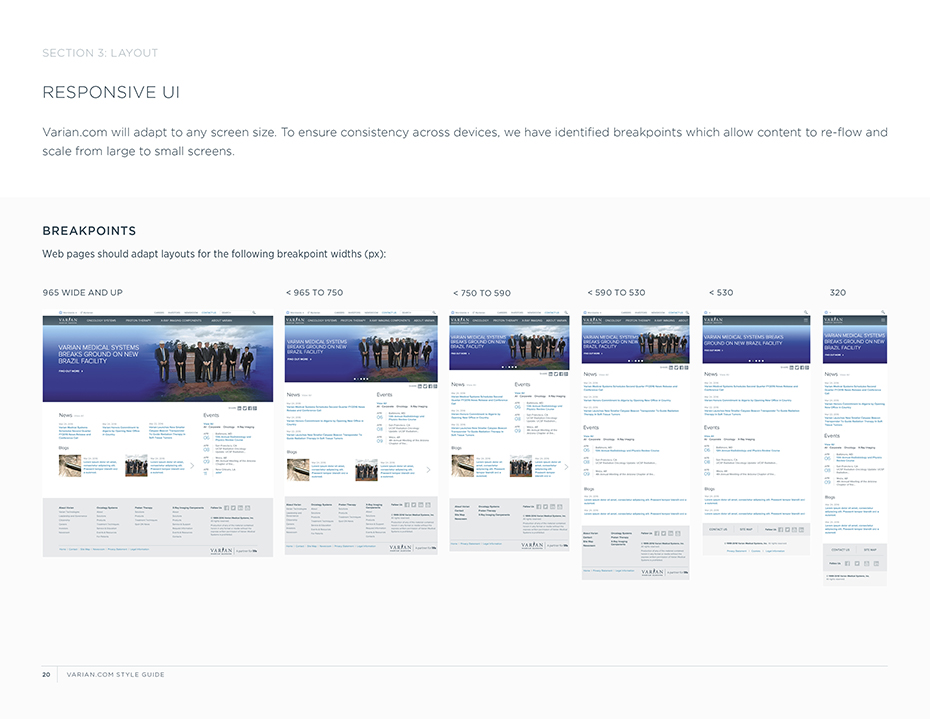Click the Varian logo in the 965 wide mockup header
This screenshot has height=719, width=930.
pos(68,321)
